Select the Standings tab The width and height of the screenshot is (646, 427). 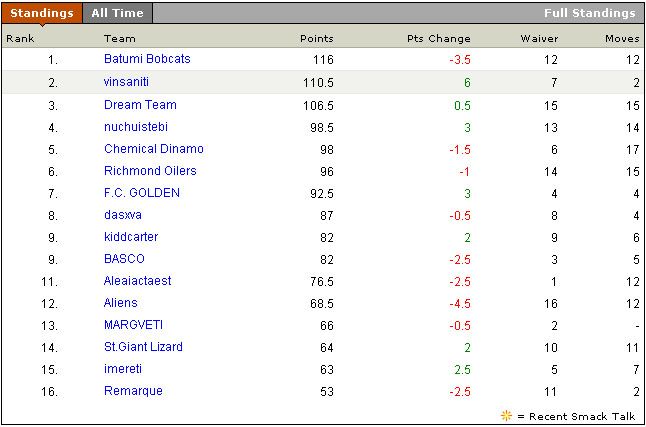tap(41, 13)
